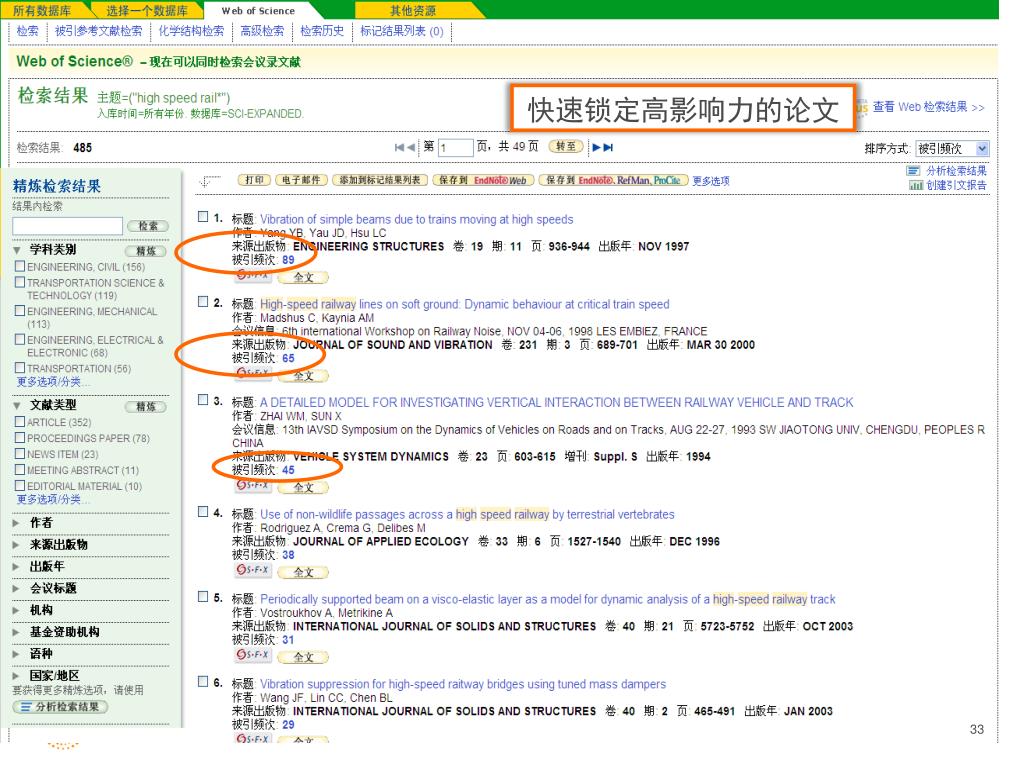
Task: Select the Web of Science tab
Action: 259,10
